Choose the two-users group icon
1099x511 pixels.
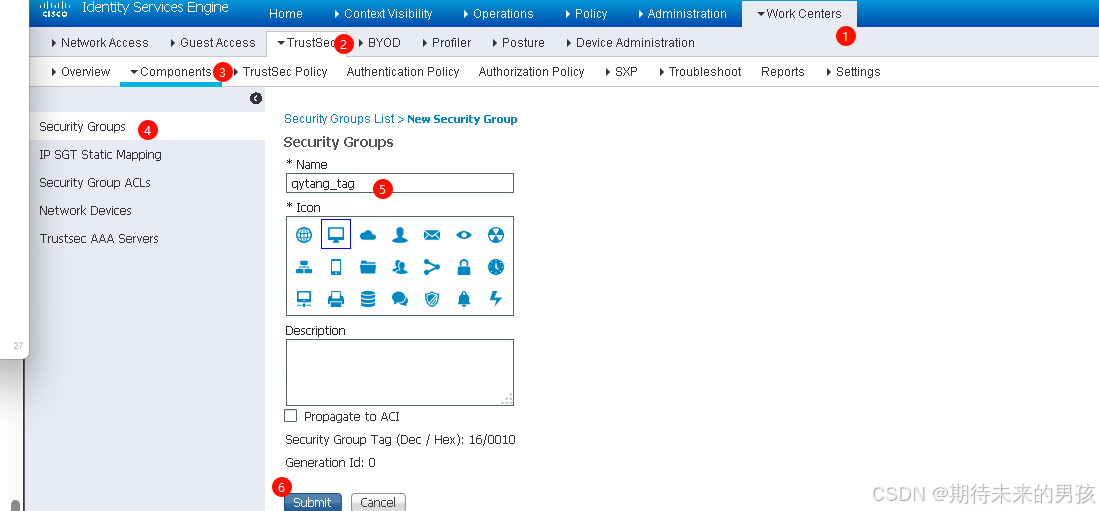[x=400, y=267]
